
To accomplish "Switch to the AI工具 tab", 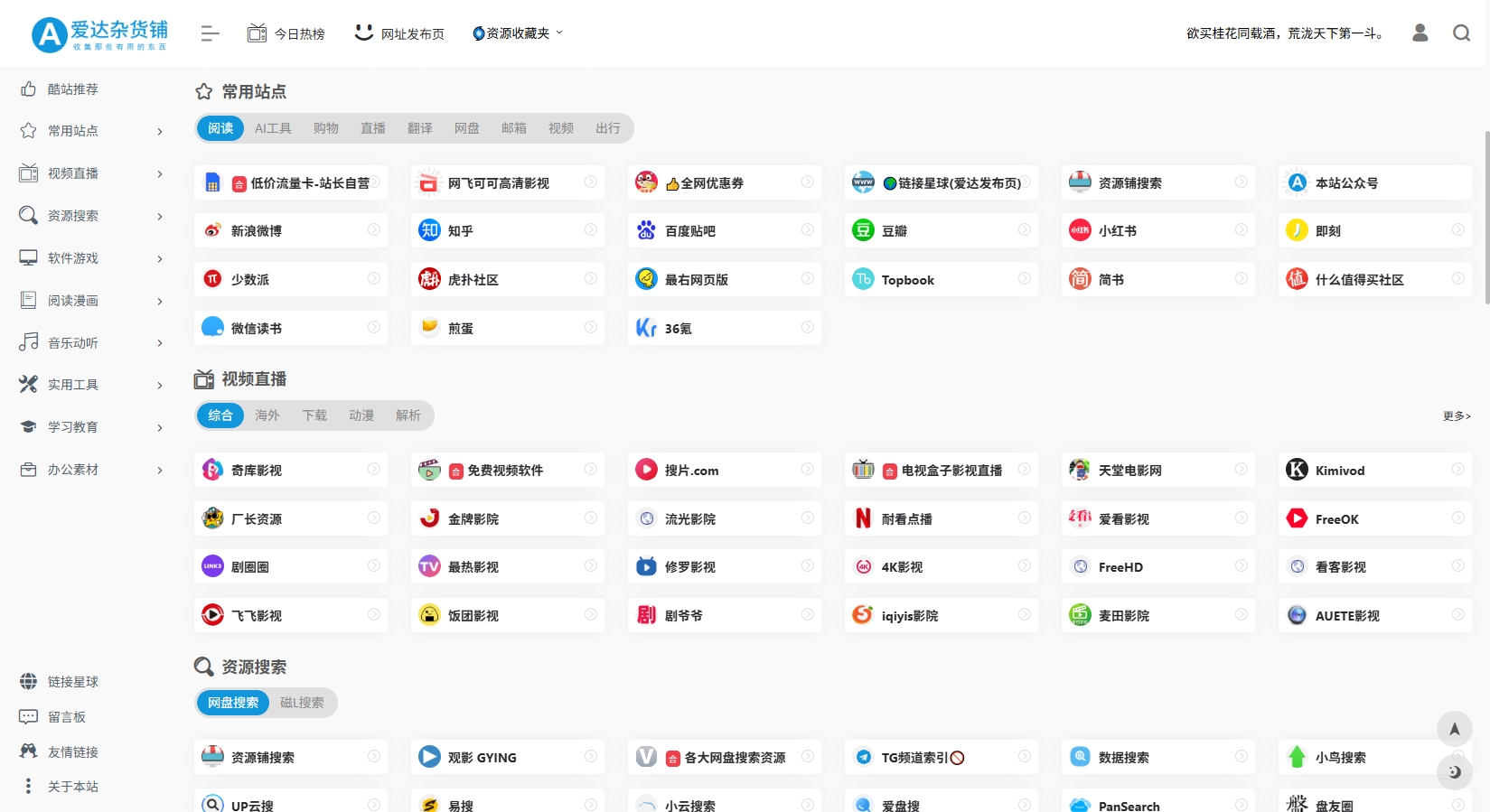I will pos(273,128).
